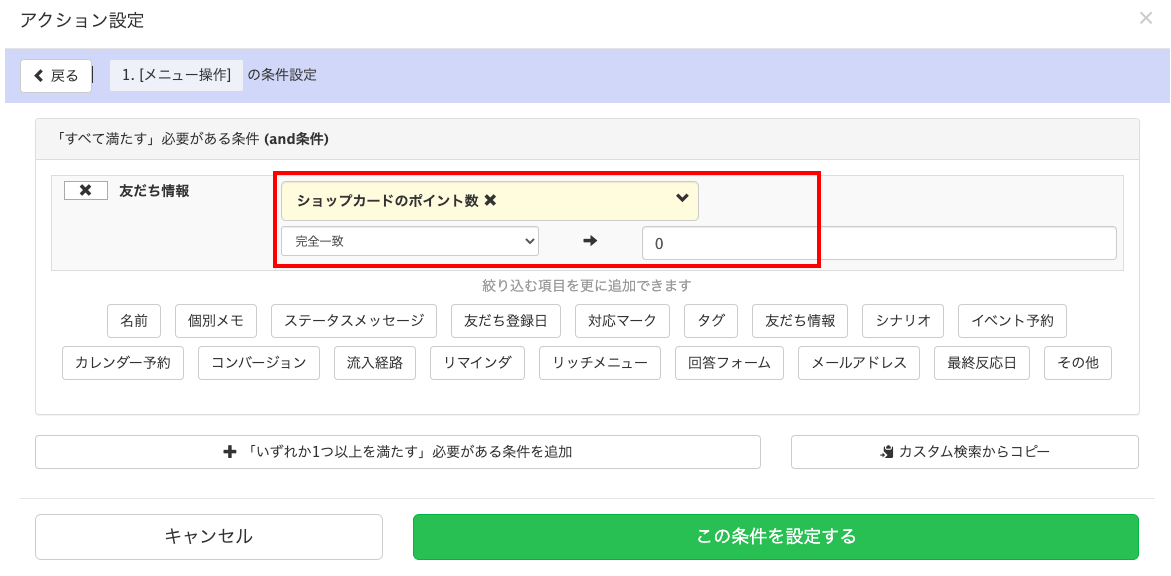Remove the condition row via X icon

[87, 190]
